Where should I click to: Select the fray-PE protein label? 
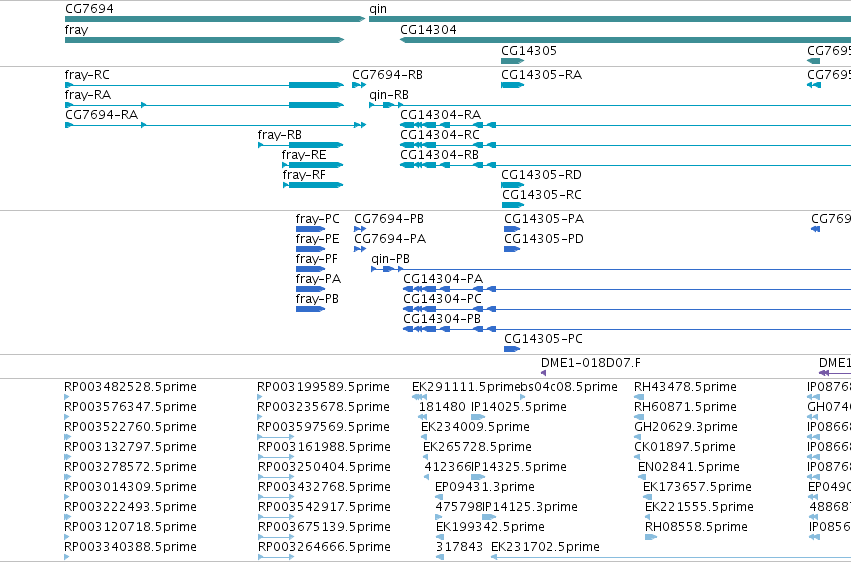click(x=317, y=239)
